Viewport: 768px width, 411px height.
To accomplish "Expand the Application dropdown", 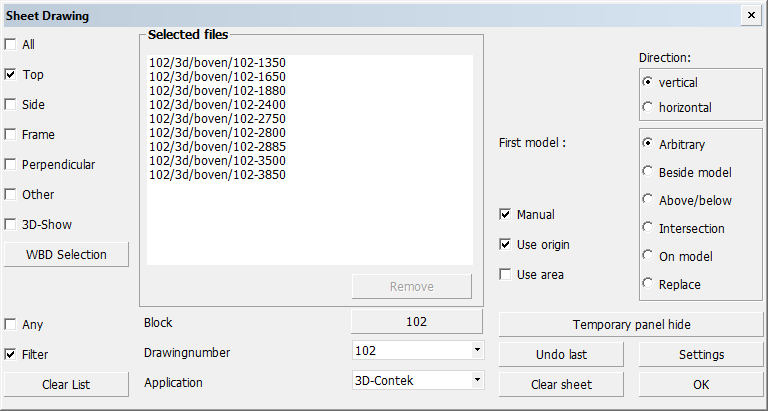I will point(477,381).
